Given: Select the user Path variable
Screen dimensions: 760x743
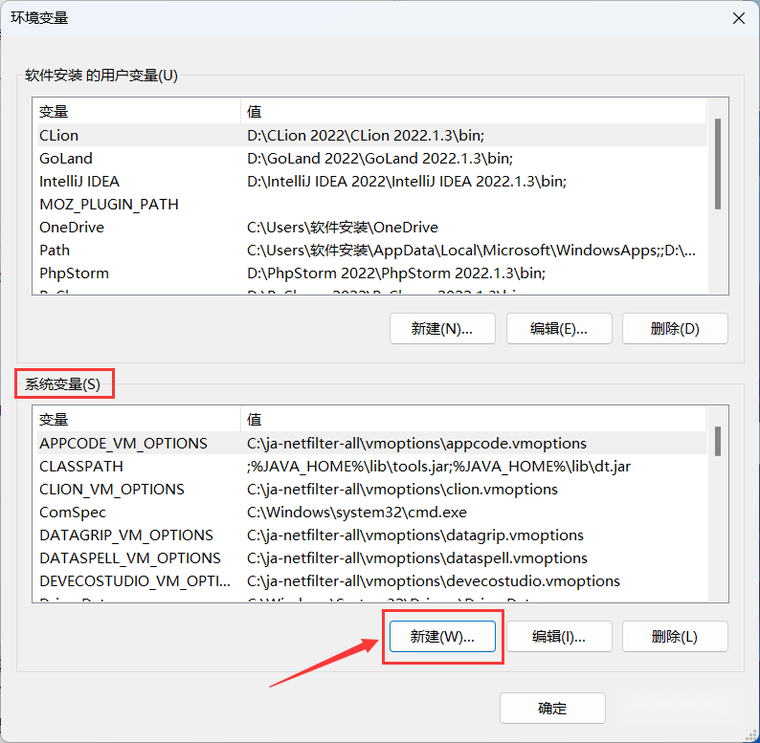Looking at the screenshot, I should [371, 250].
